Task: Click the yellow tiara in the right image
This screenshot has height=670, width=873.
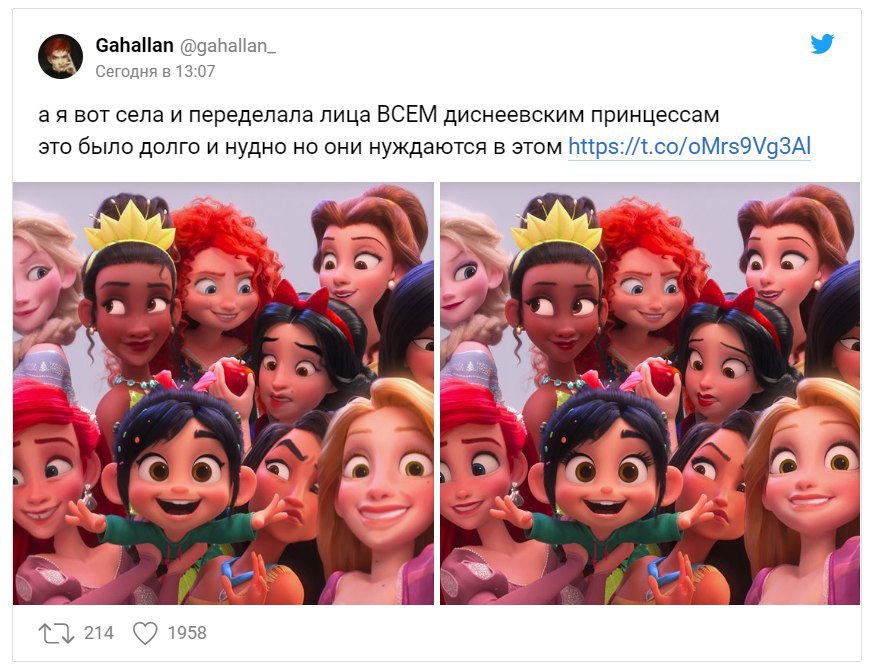Action: tap(557, 225)
